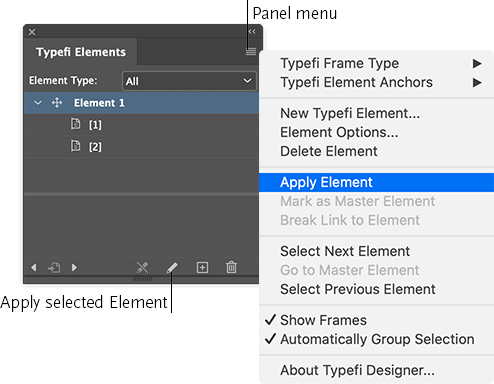This screenshot has width=494, height=384.
Task: Click the Go to Master Element icon
Action: pos(54,267)
